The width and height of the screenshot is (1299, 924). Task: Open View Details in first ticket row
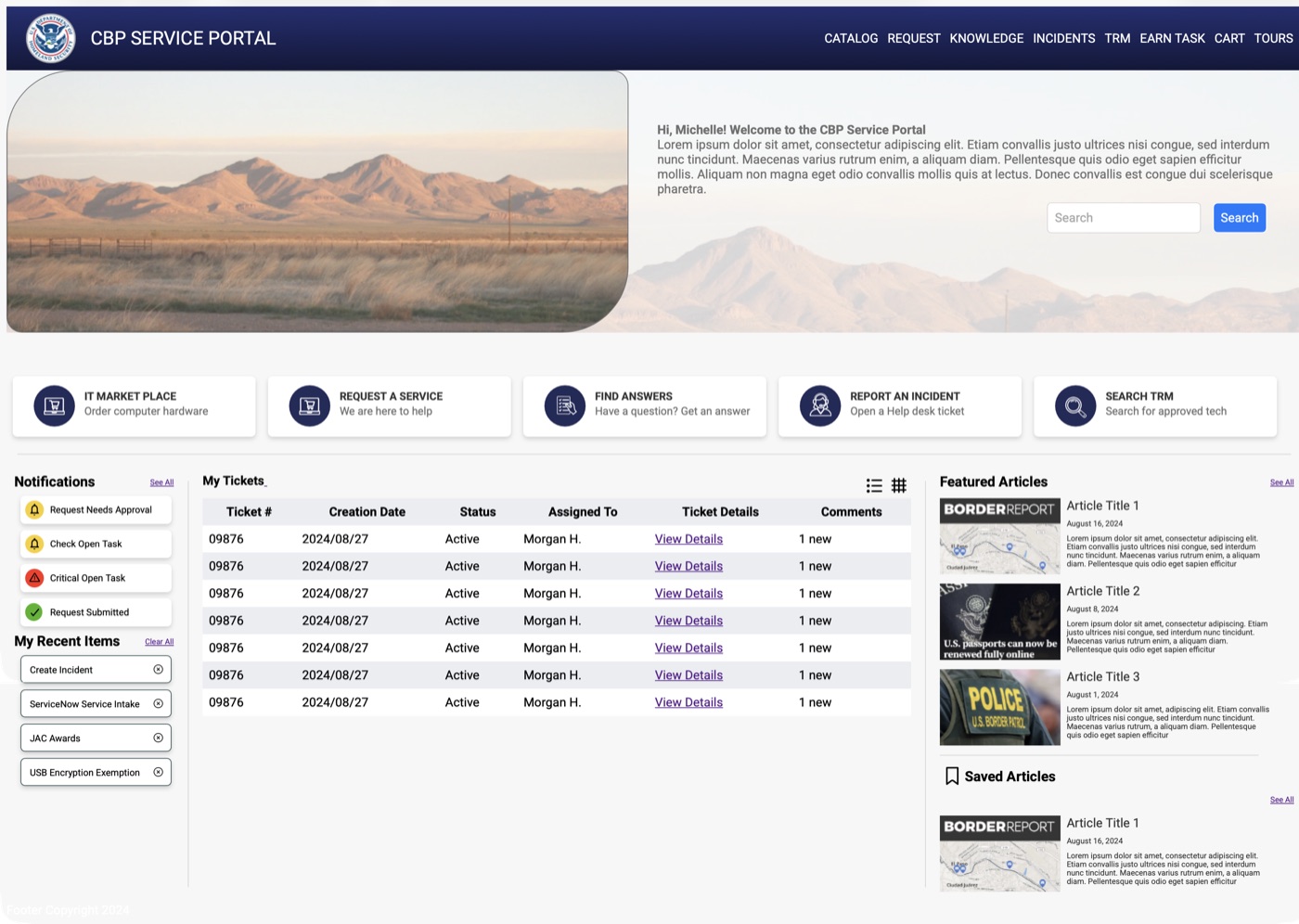(688, 539)
